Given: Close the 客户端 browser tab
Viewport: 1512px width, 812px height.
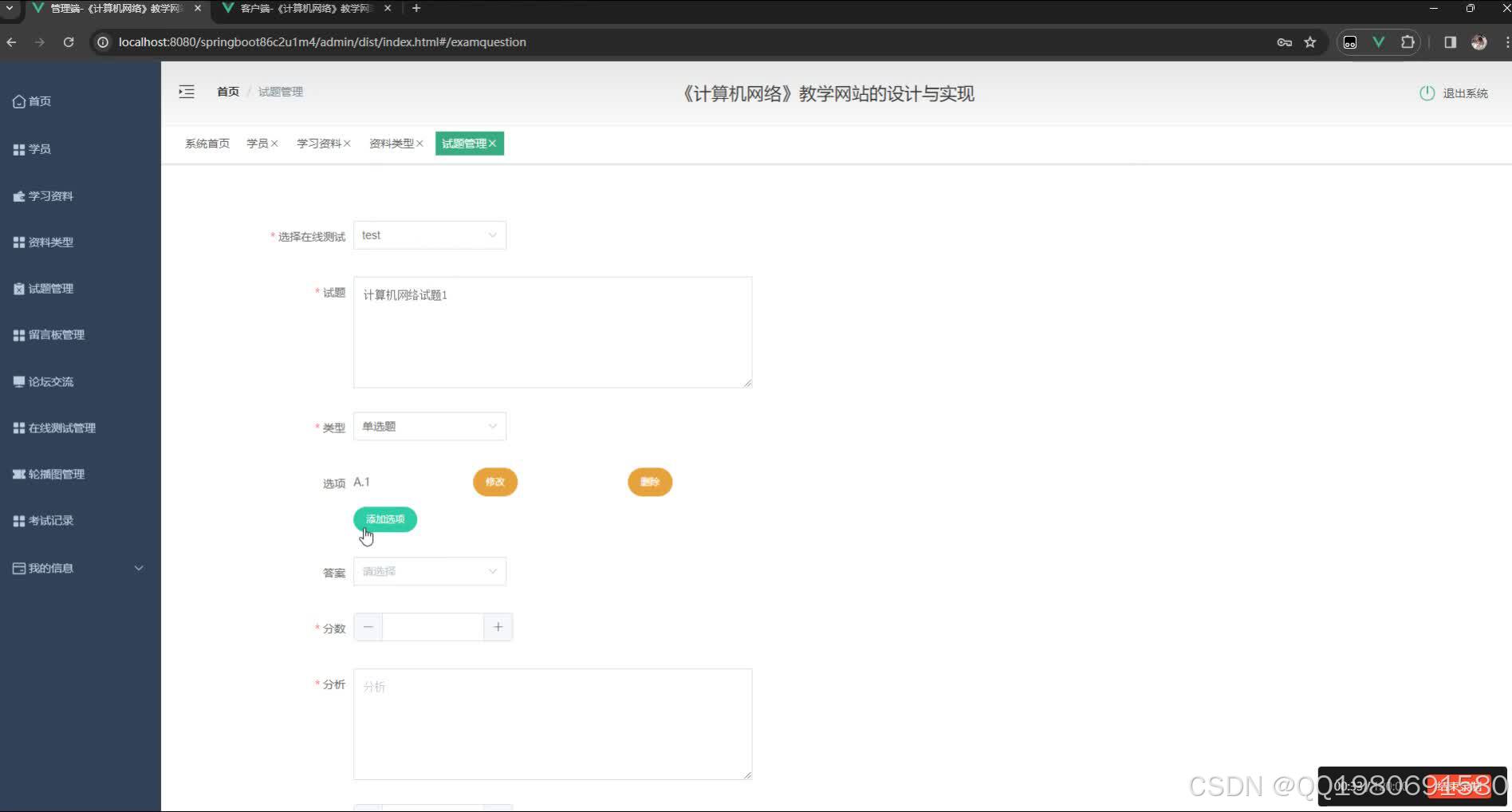Looking at the screenshot, I should coord(388,9).
